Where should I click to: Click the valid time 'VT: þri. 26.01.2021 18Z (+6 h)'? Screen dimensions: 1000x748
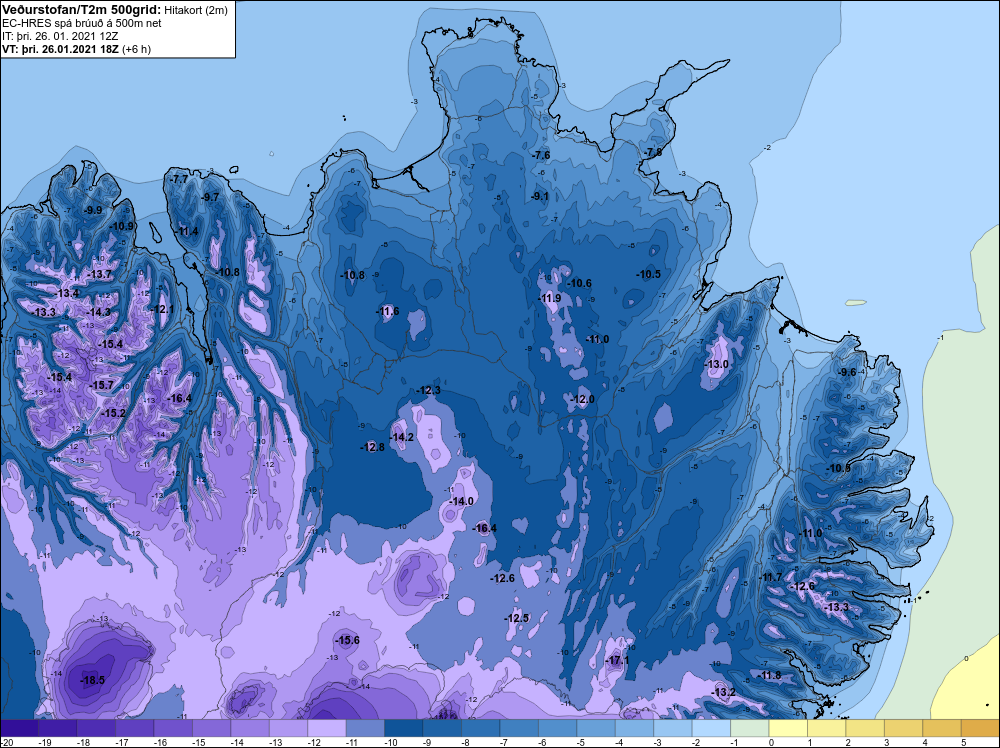pyautogui.click(x=77, y=49)
